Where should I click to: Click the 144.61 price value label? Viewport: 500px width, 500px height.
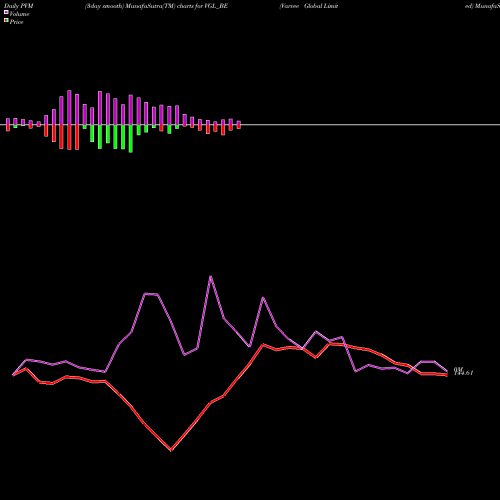(464, 373)
